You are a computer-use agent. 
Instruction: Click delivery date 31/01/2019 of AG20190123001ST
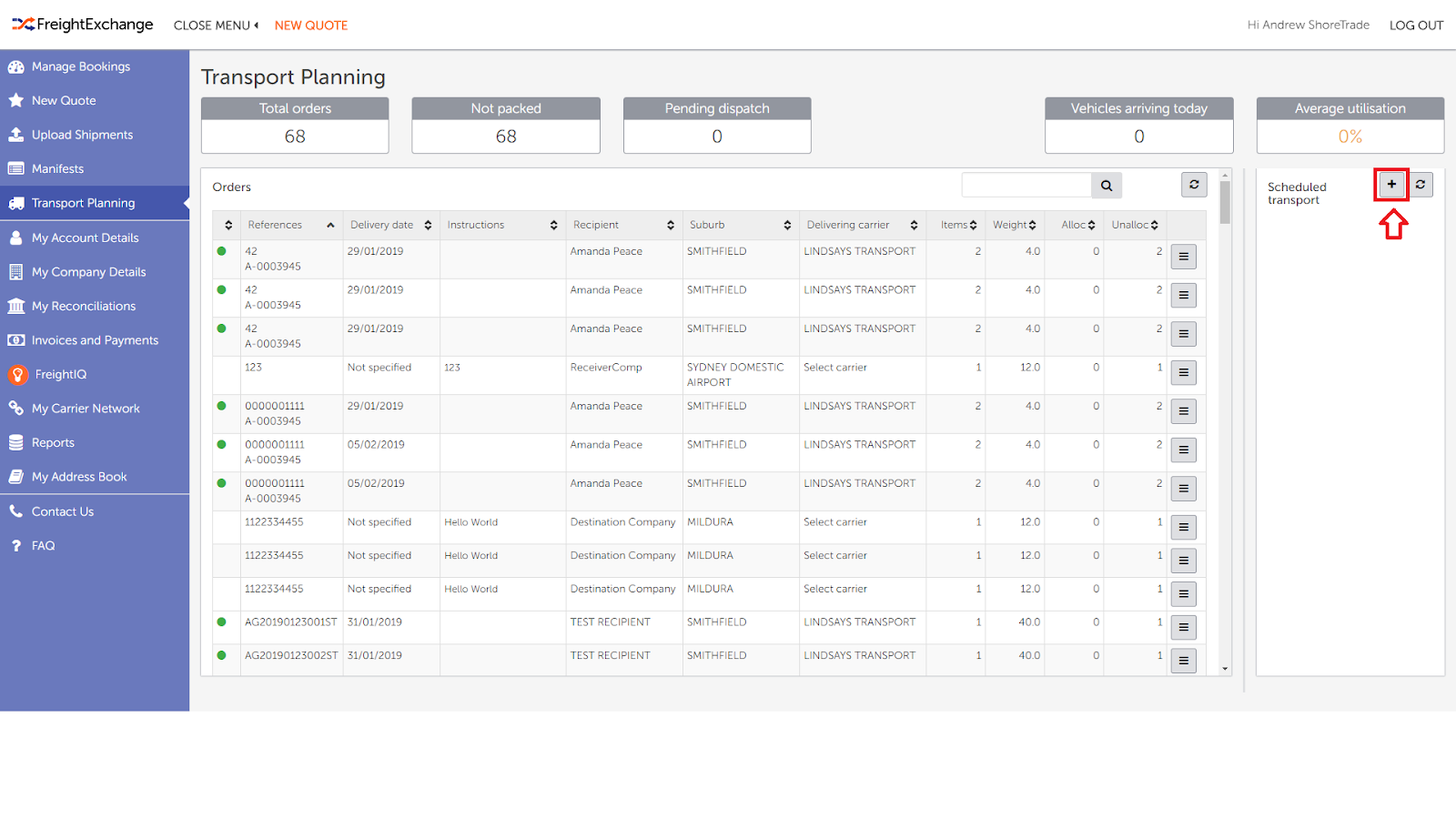pyautogui.click(x=375, y=622)
